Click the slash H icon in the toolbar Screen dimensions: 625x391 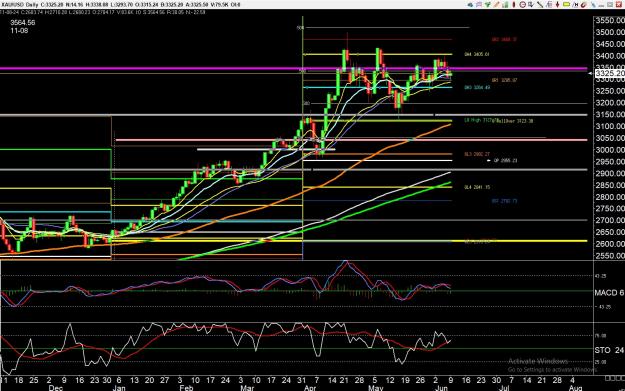[x=576, y=4]
